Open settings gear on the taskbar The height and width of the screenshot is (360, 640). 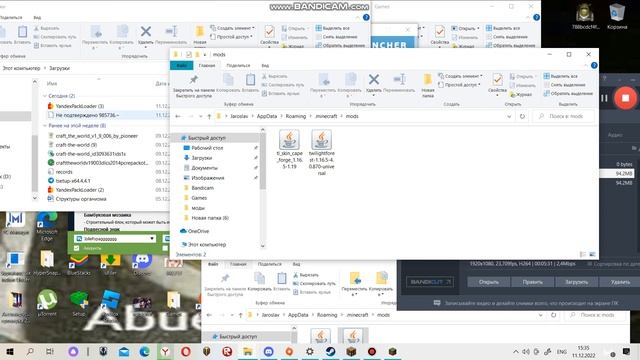(x=309, y=351)
